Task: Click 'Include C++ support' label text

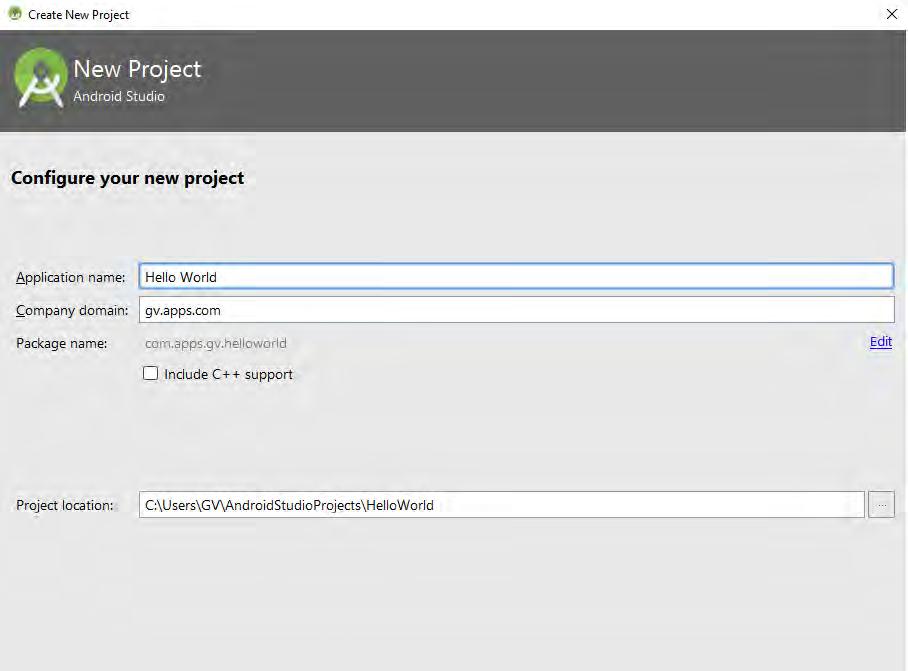Action: coord(228,375)
